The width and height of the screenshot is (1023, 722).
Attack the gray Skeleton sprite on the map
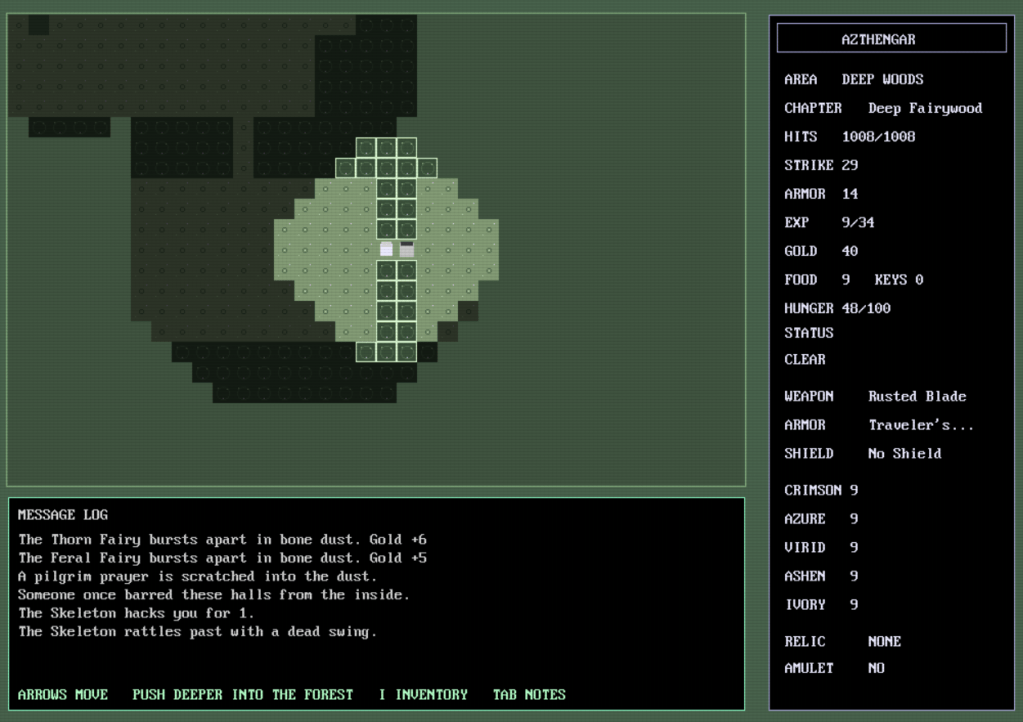[x=407, y=250]
